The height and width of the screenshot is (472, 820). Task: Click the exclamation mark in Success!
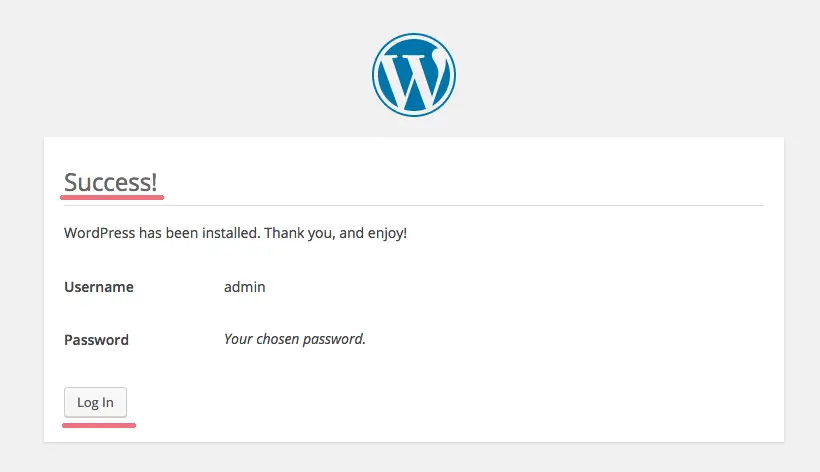pos(155,182)
